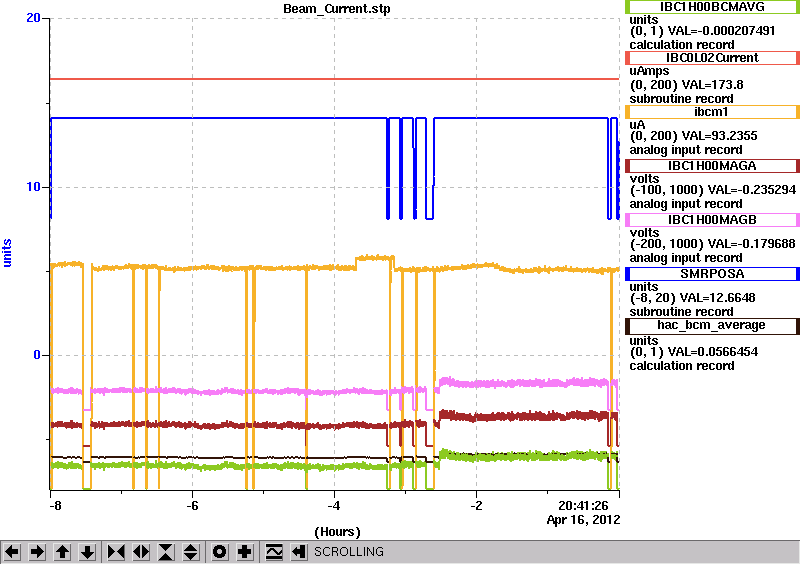This screenshot has height=564, width=800.
Task: Click the 20:41:26 timestamp on the axis
Action: click(583, 506)
